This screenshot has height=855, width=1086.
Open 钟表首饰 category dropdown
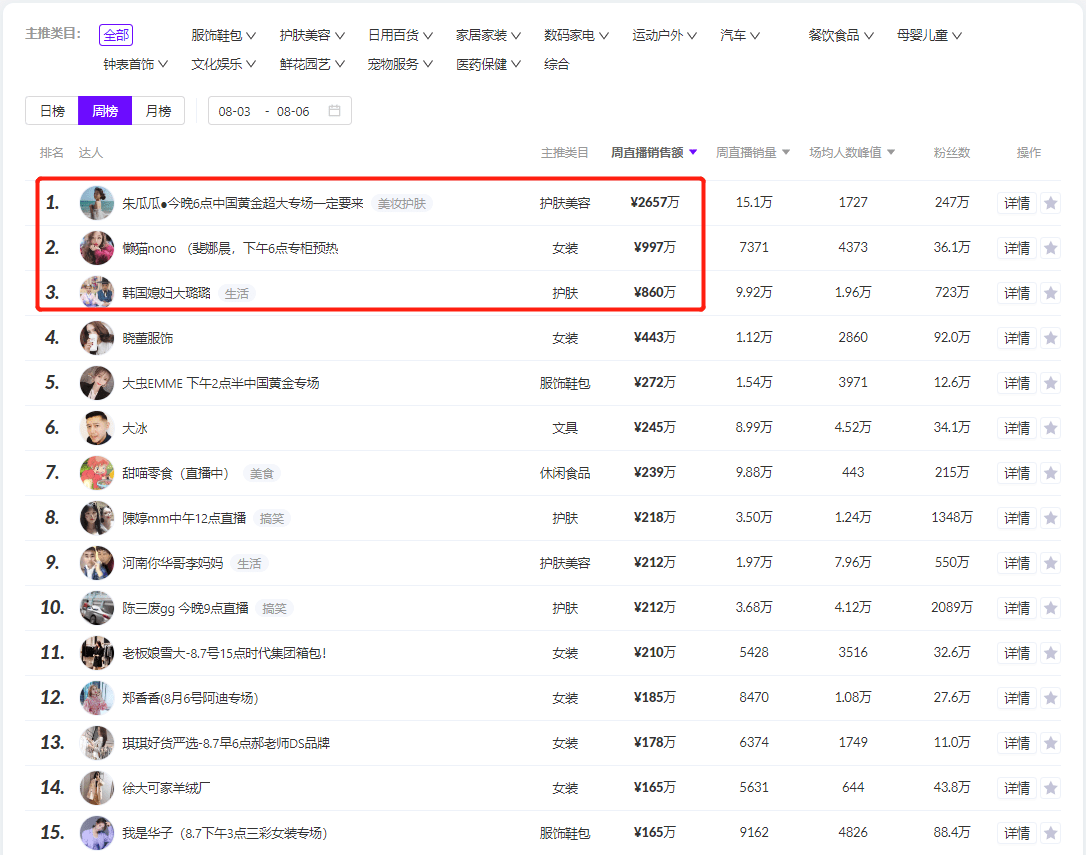point(136,64)
